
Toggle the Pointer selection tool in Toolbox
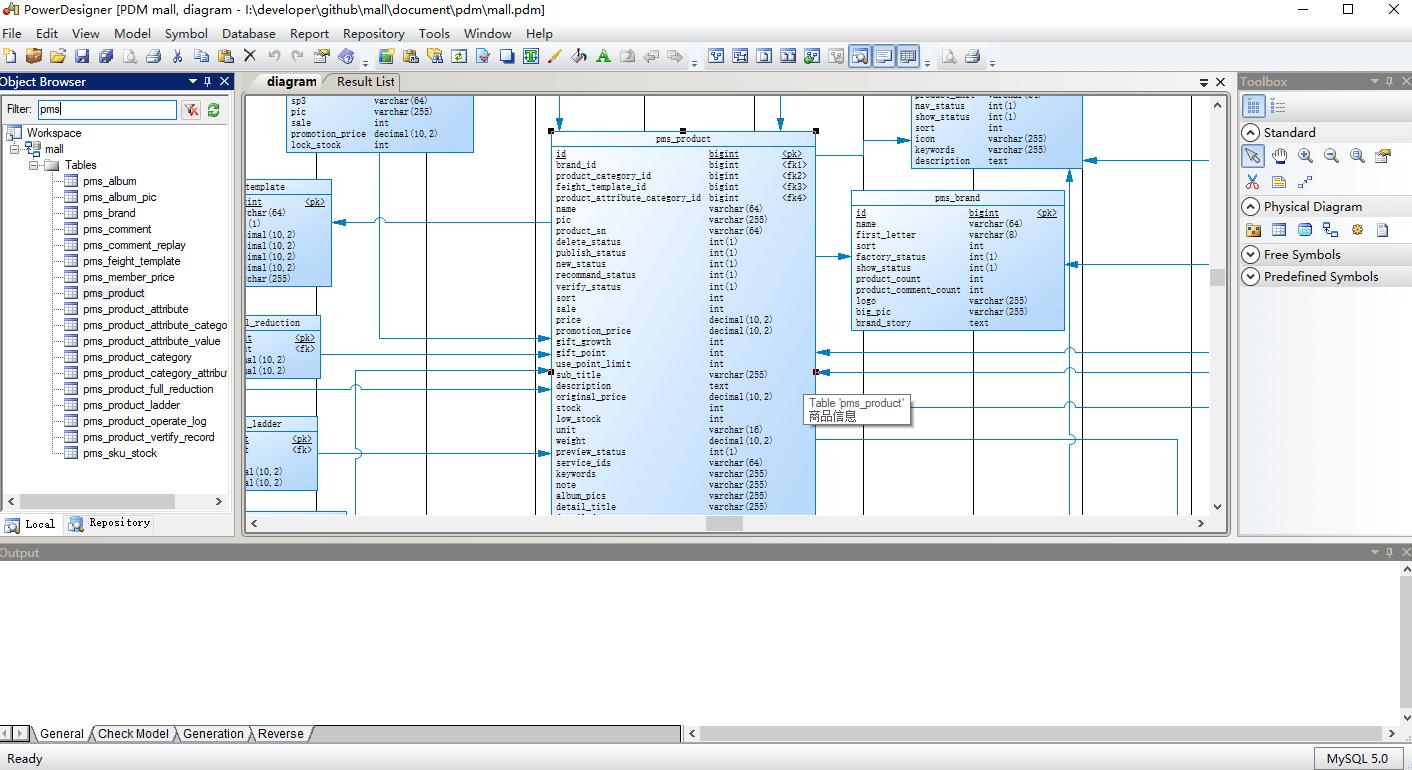click(1252, 156)
